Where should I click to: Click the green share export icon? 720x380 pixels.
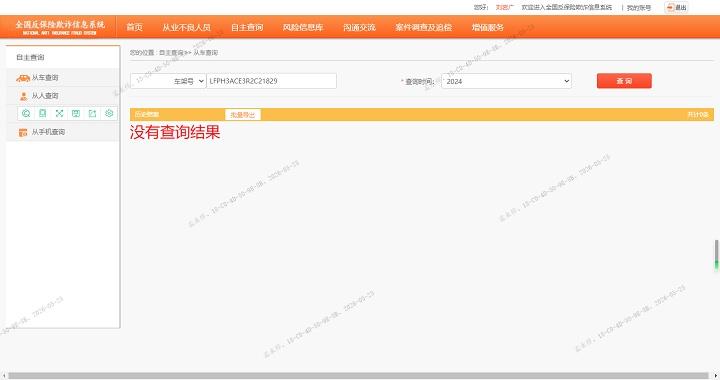click(92, 113)
